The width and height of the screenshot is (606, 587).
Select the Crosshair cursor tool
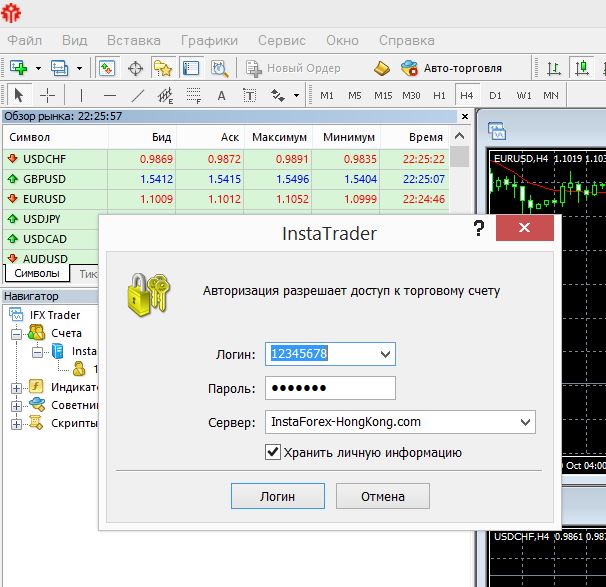click(x=47, y=95)
